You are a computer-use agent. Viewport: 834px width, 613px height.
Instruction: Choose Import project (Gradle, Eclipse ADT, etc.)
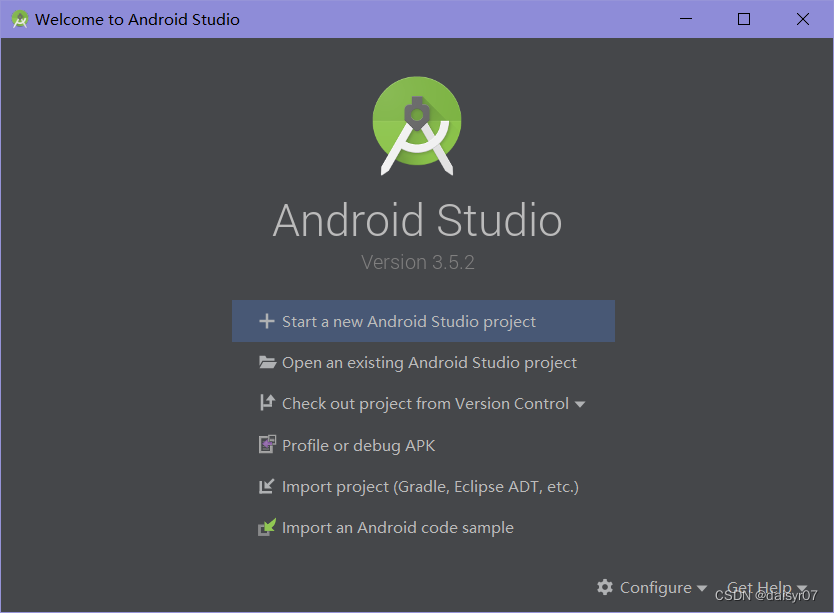point(423,486)
